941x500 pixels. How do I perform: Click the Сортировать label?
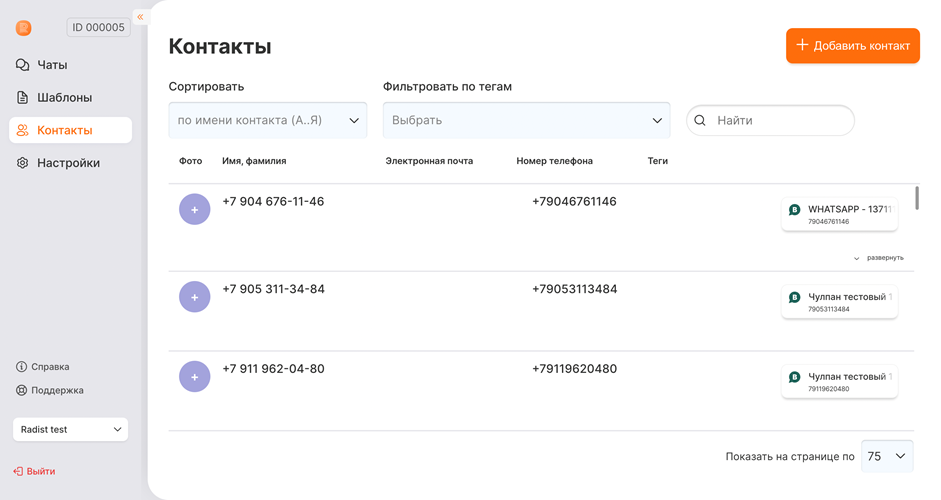206,86
